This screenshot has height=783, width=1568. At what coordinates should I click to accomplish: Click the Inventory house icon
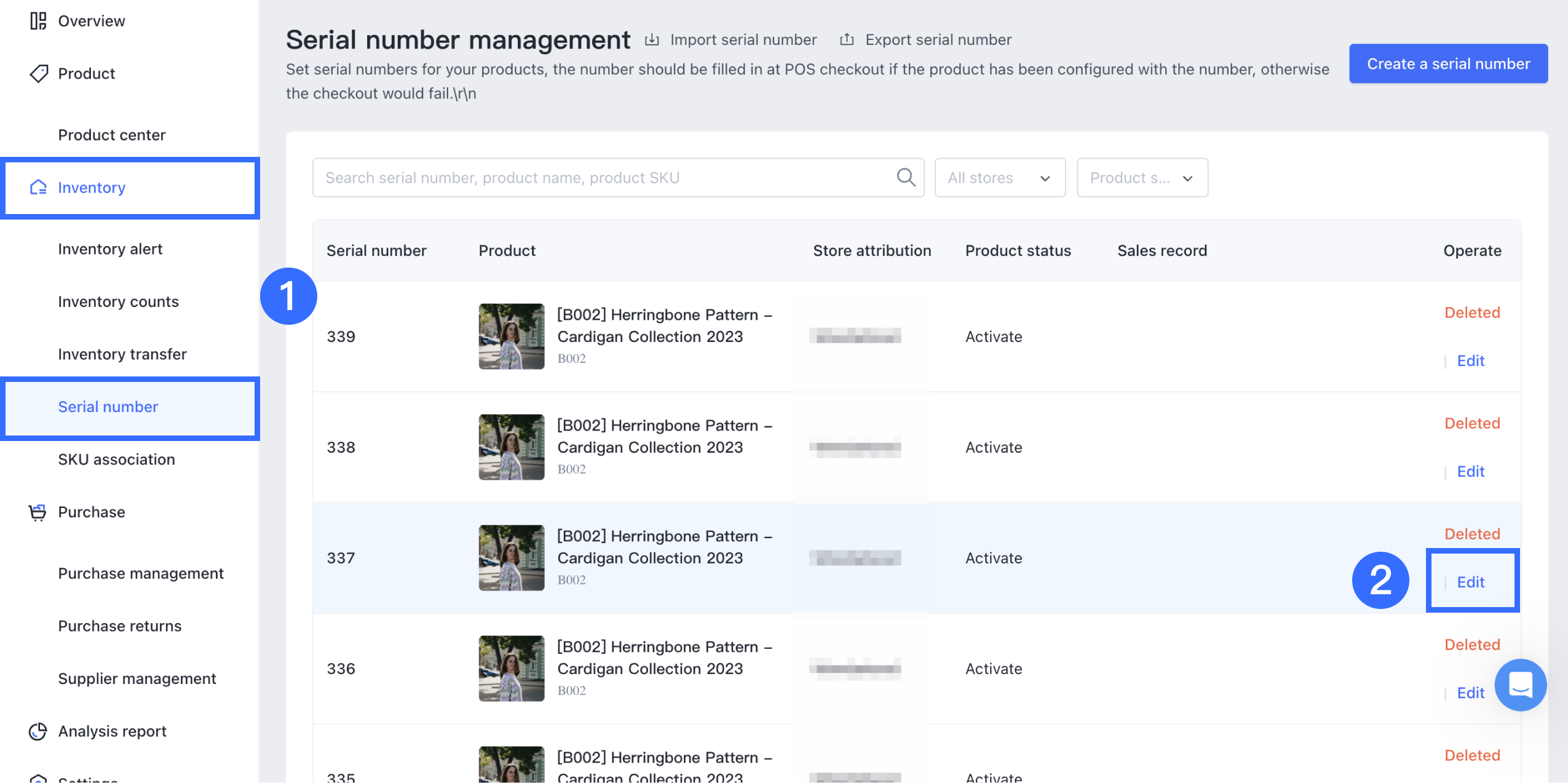(x=38, y=187)
